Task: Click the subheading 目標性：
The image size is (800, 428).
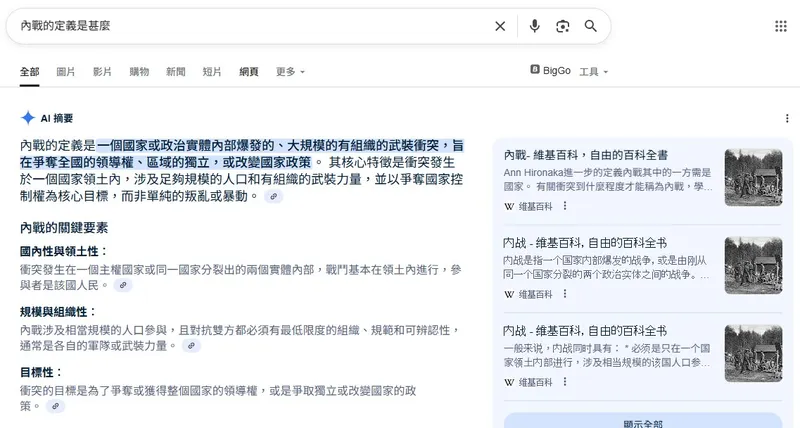Action: (x=41, y=372)
